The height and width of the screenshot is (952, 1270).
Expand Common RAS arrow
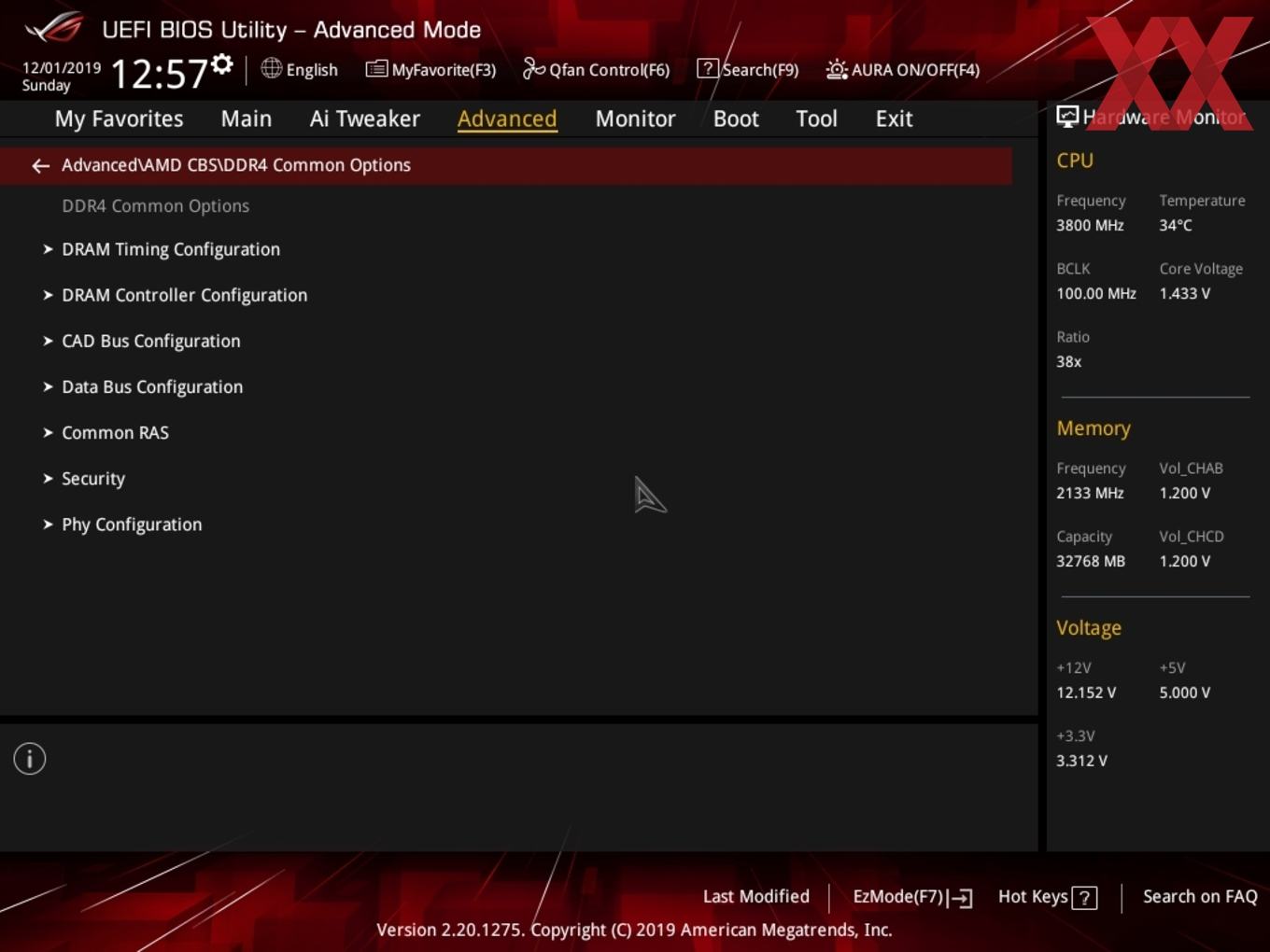(48, 432)
